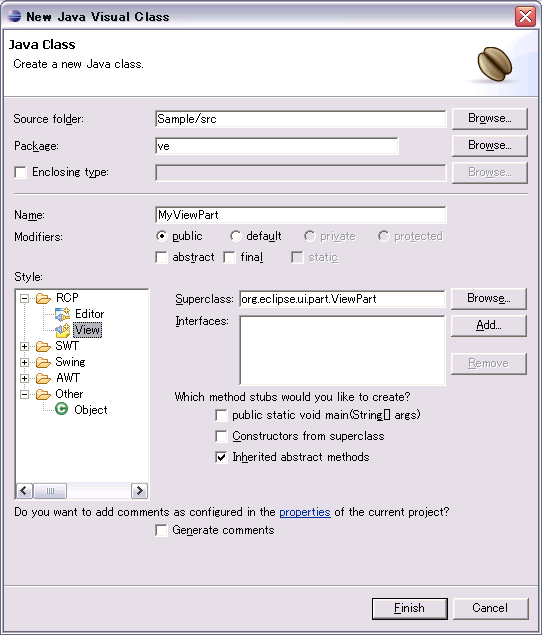542x635 pixels.
Task: Click the Finish button
Action: coord(410,608)
